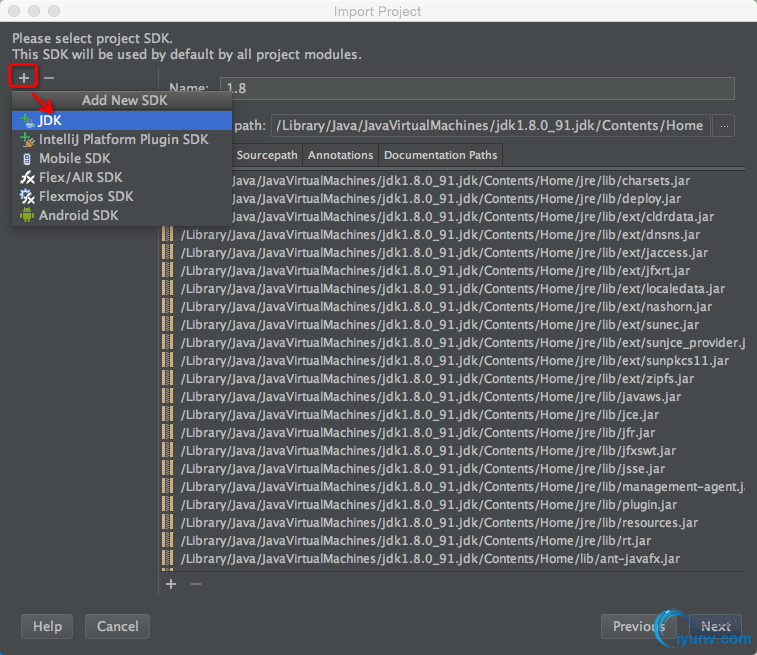The height and width of the screenshot is (655, 757).
Task: Select Mobile SDK menu entry
Action: [x=122, y=158]
